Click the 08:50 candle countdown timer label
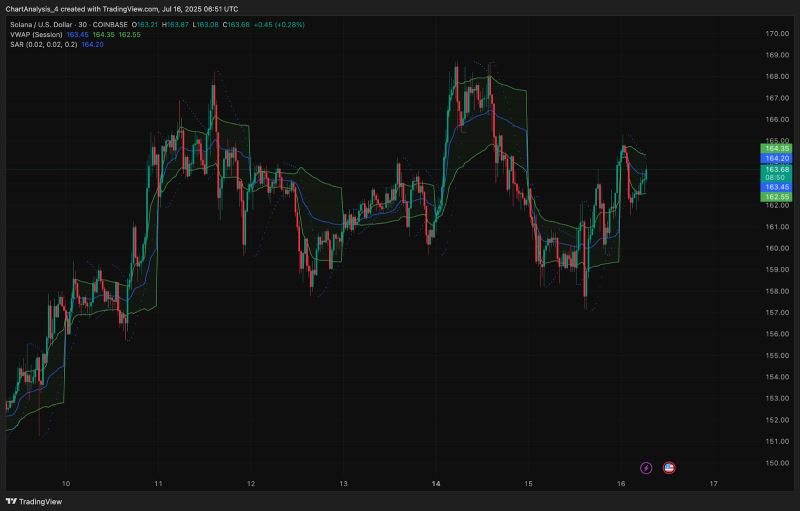This screenshot has height=511, width=800. click(x=778, y=177)
